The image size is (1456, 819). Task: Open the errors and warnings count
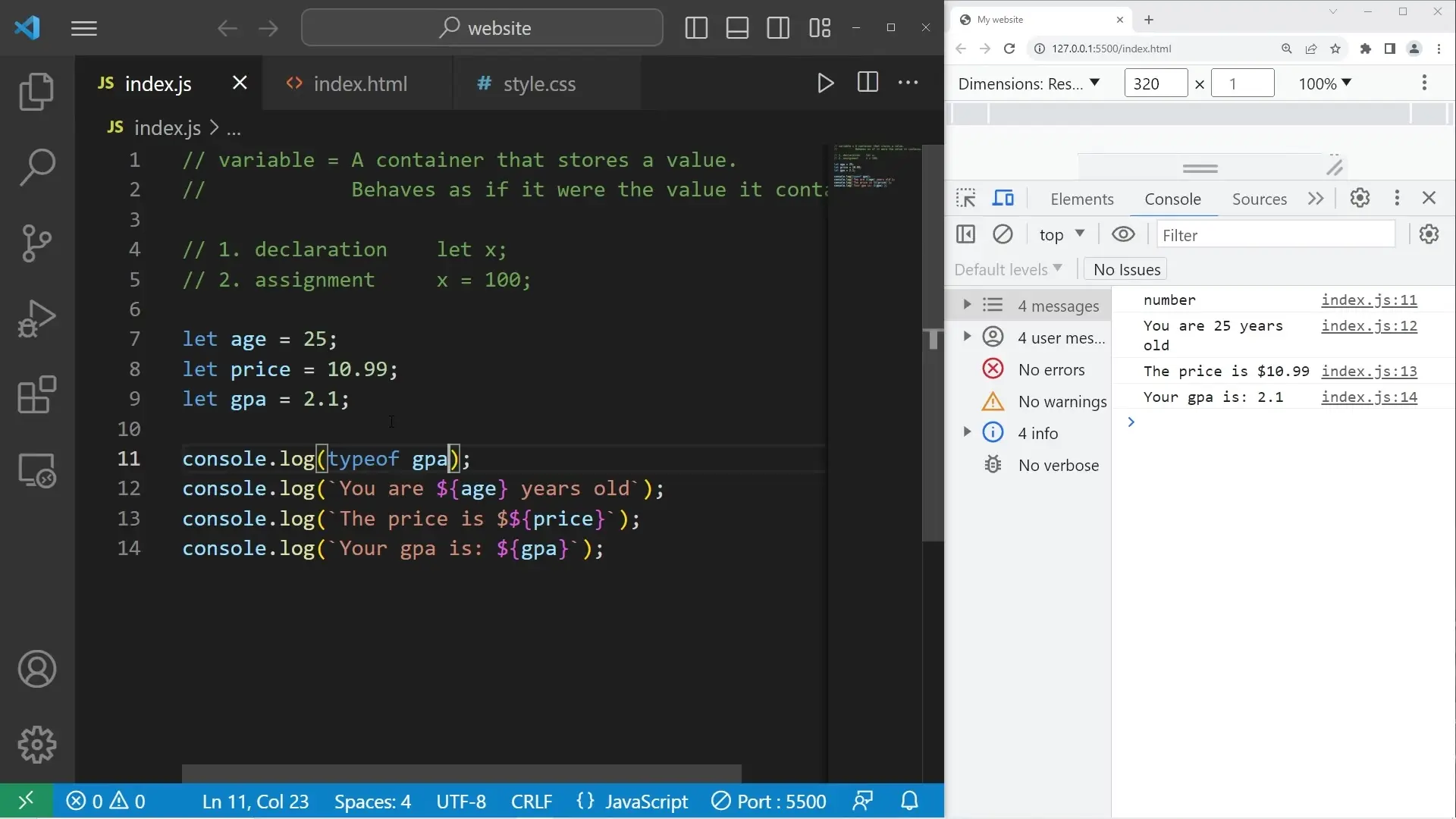pyautogui.click(x=105, y=802)
